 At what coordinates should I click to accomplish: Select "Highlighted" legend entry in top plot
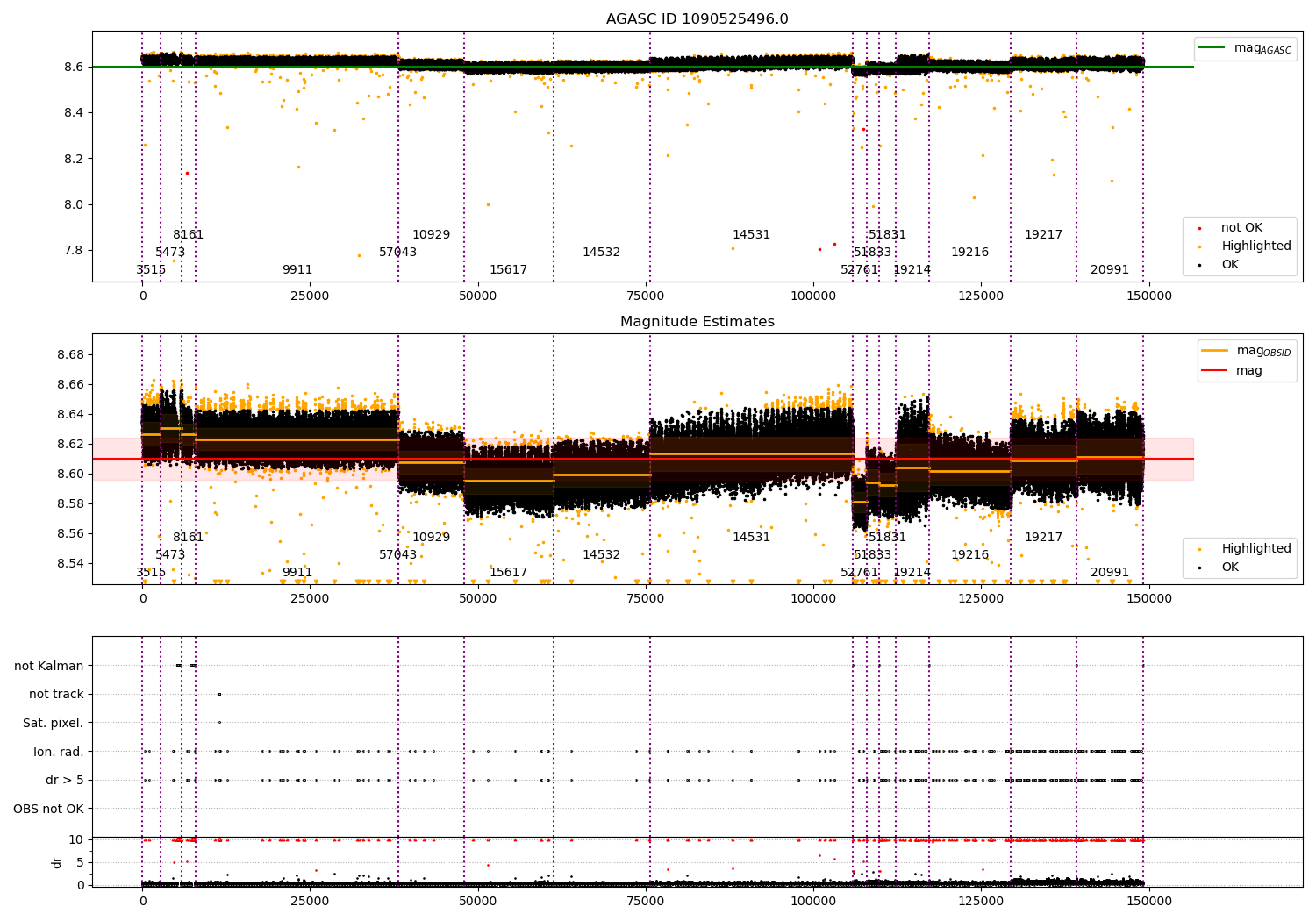coord(1256,246)
